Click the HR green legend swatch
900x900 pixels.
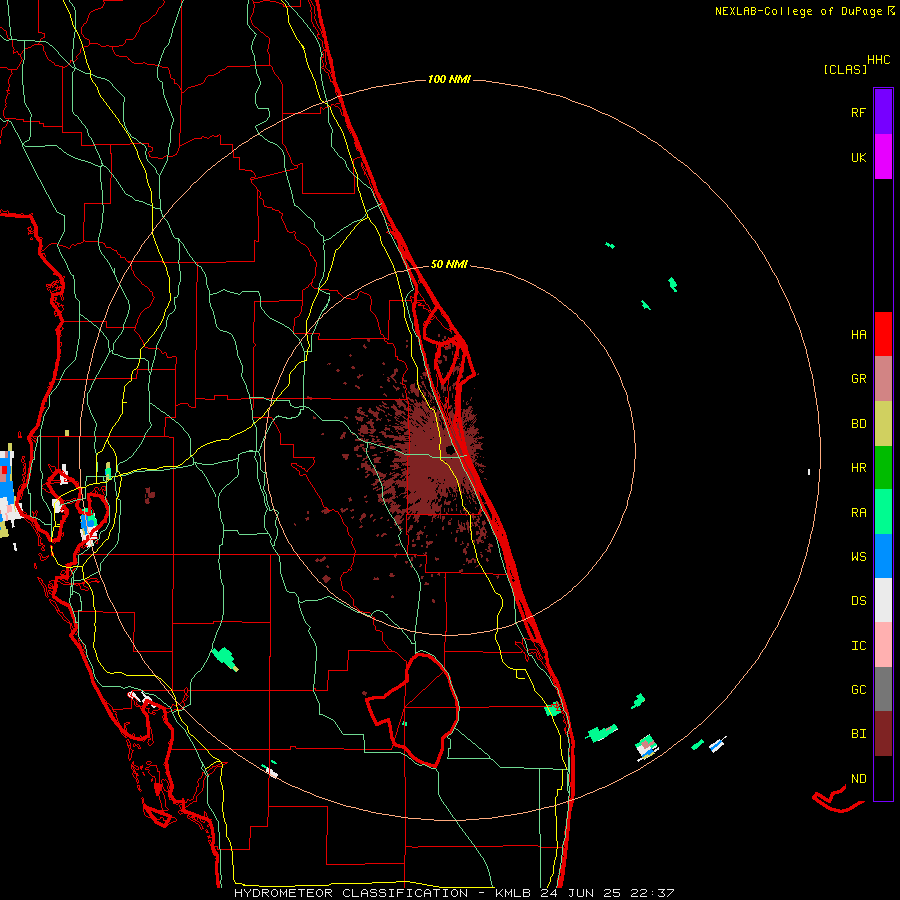pyautogui.click(x=883, y=468)
